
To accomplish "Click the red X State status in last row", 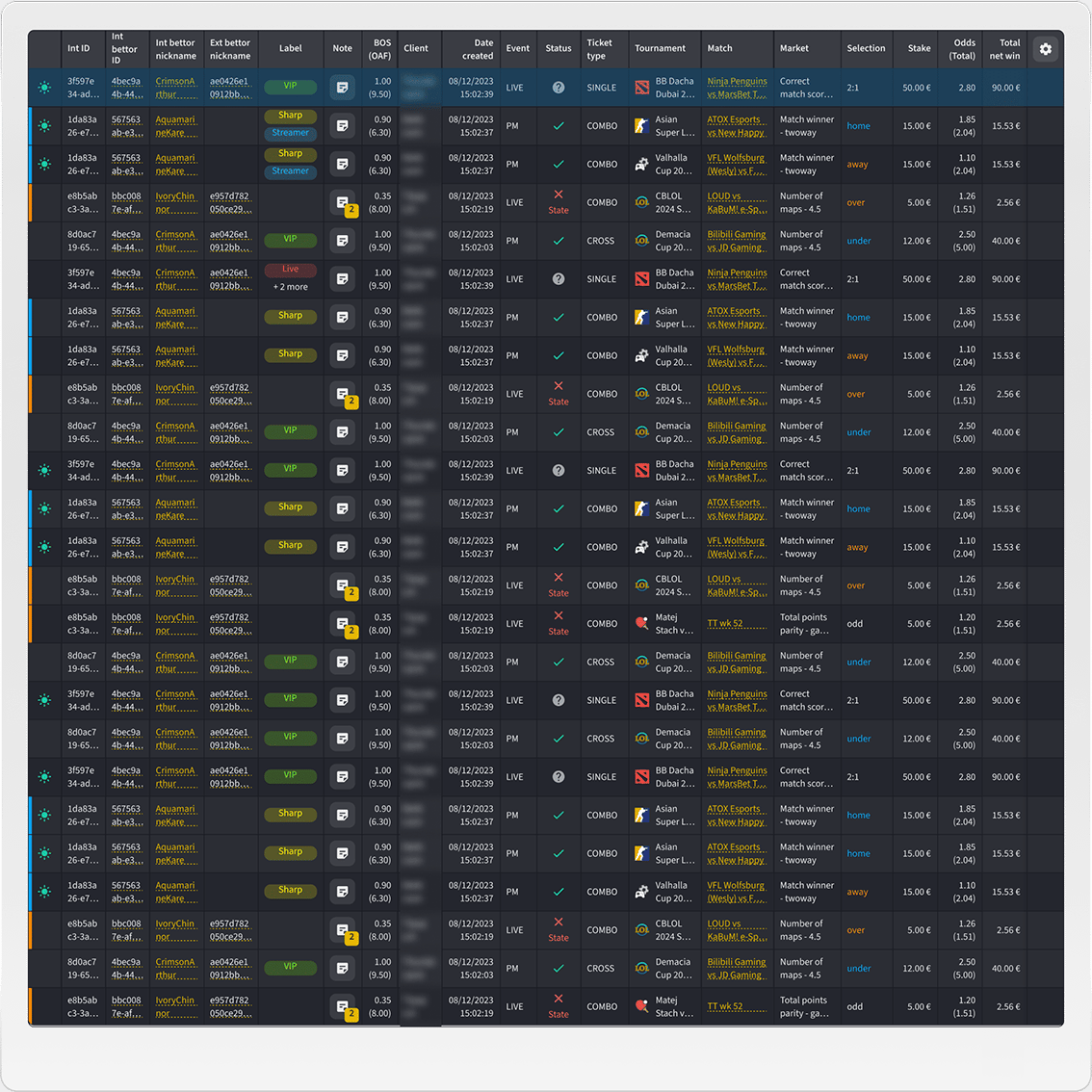I will (559, 1005).
